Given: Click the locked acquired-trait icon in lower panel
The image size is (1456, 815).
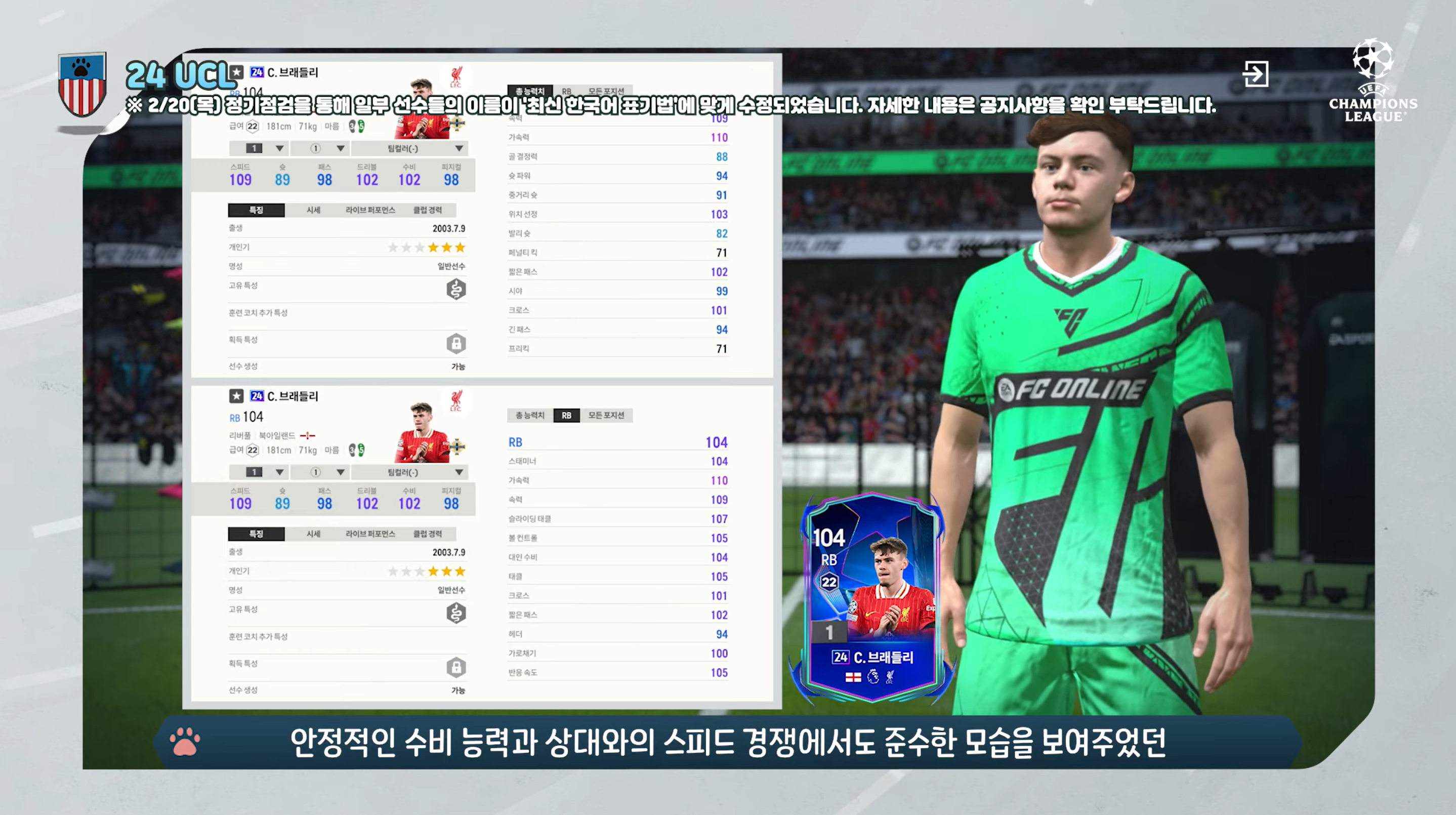Looking at the screenshot, I should coord(456,668).
